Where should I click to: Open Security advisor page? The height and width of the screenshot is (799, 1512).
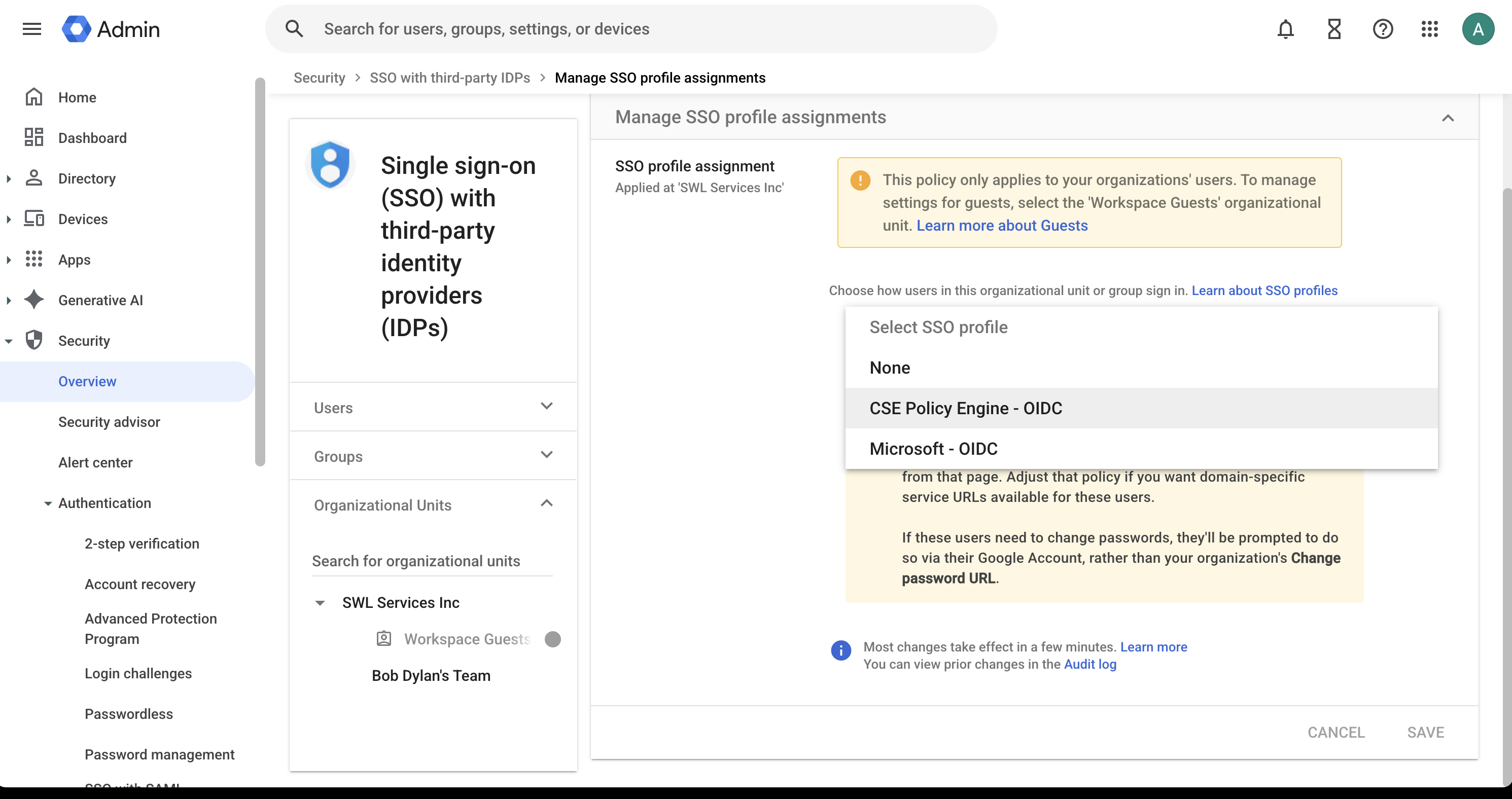point(109,422)
